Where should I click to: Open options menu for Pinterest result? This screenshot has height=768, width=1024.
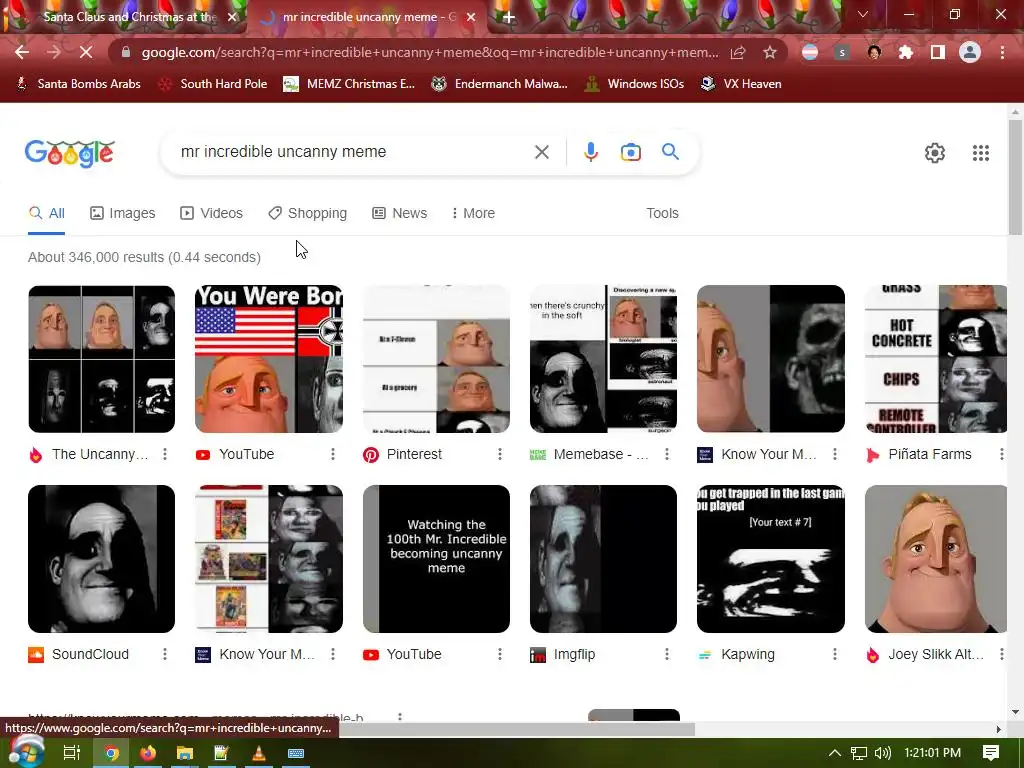(500, 454)
